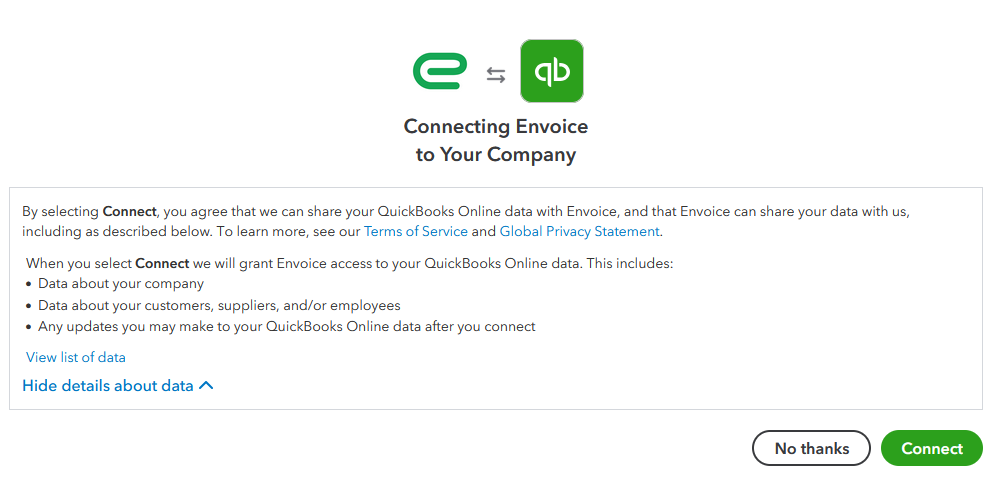The width and height of the screenshot is (992, 485).
Task: Click the To learn more, see our text
Action: click(x=288, y=231)
